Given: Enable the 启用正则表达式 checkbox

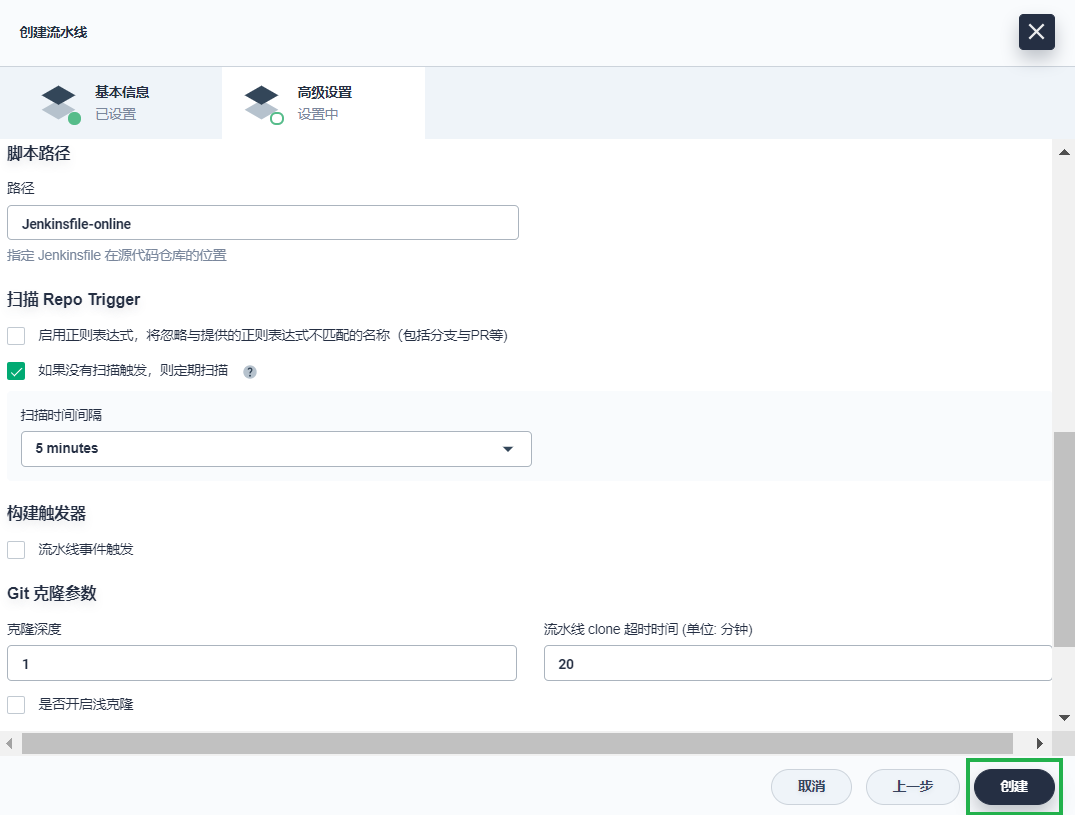Looking at the screenshot, I should pos(16,335).
